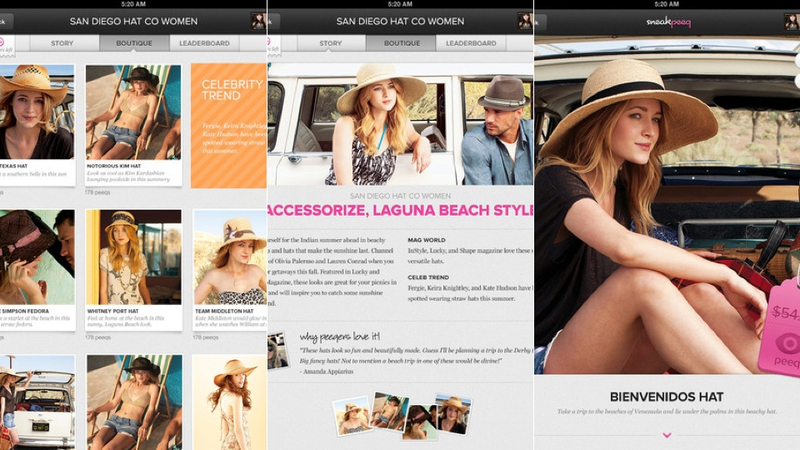The image size is (800, 450).
Task: Tap '178 peeqs' under Notorious Kim Hat
Action: pos(97,192)
